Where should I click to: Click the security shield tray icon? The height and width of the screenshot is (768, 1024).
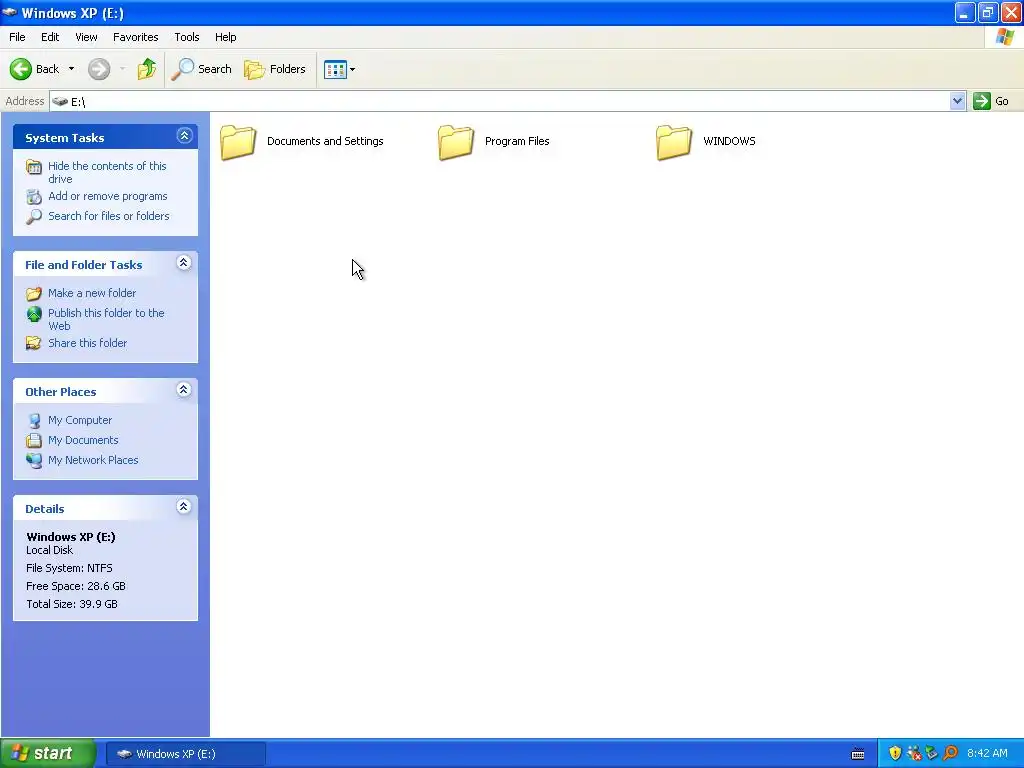coord(895,754)
